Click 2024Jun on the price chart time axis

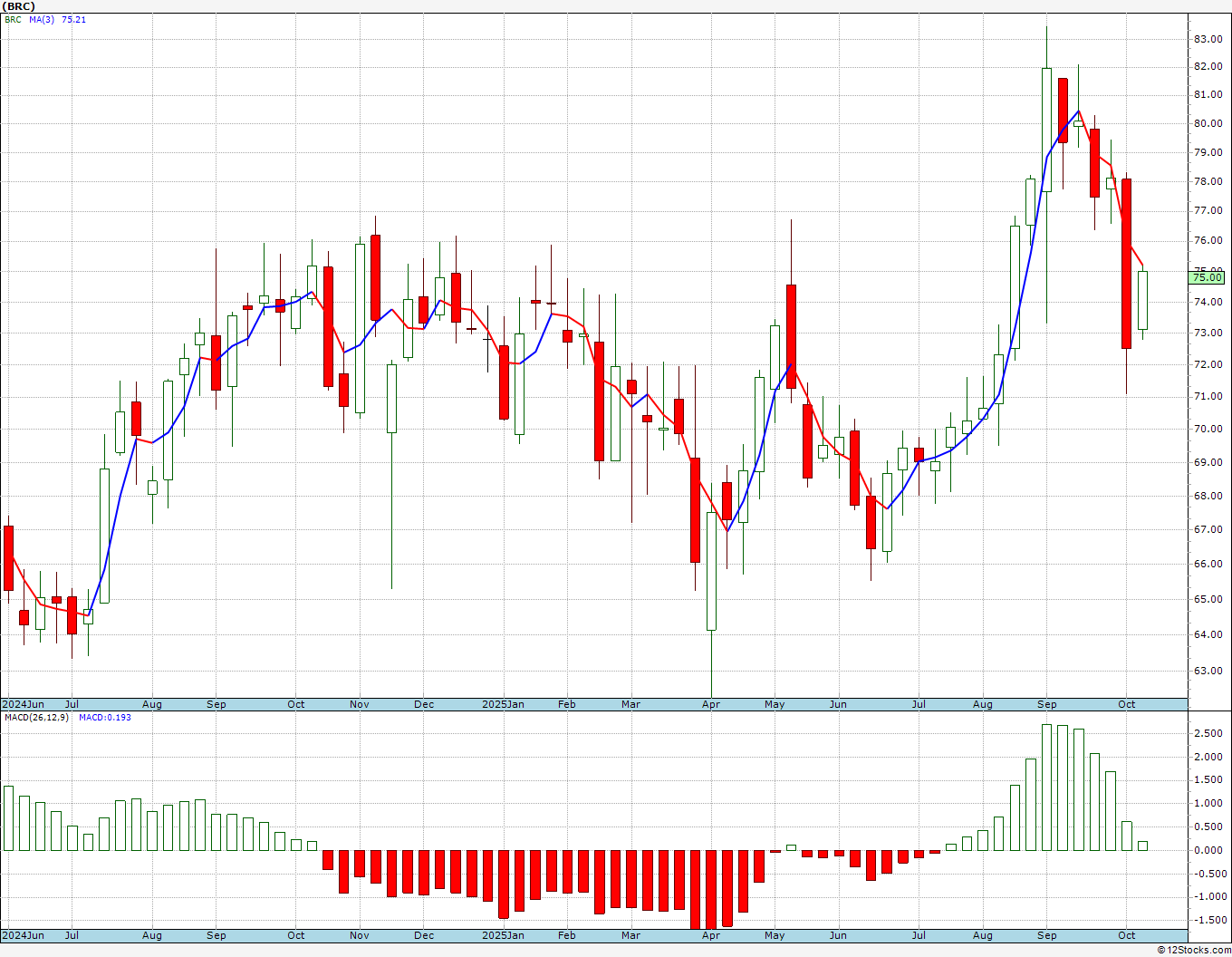click(23, 704)
